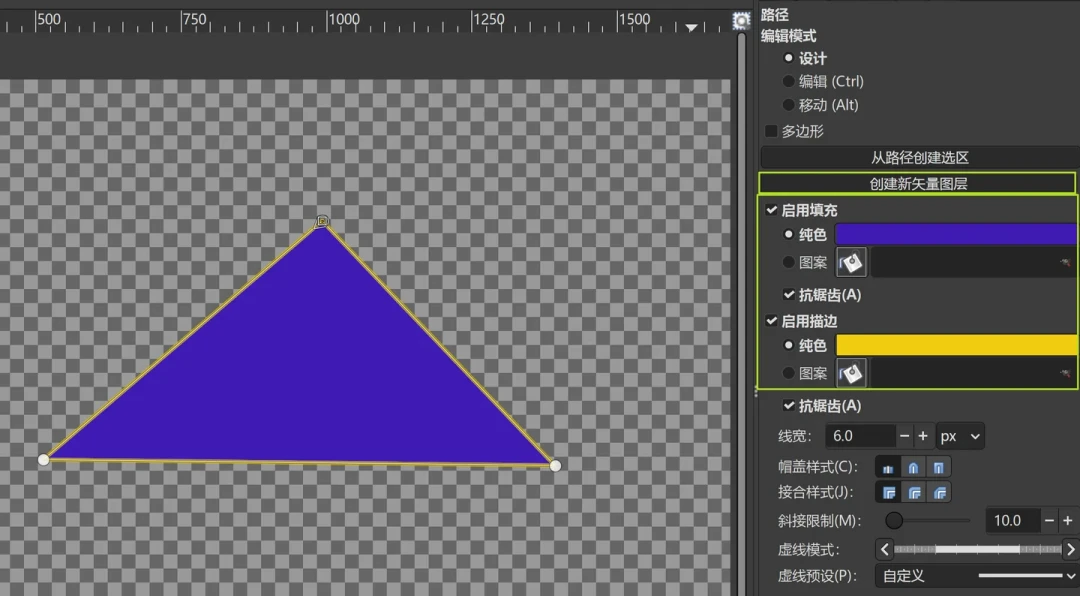
Task: Select the round cap style icon
Action: [x=913, y=468]
